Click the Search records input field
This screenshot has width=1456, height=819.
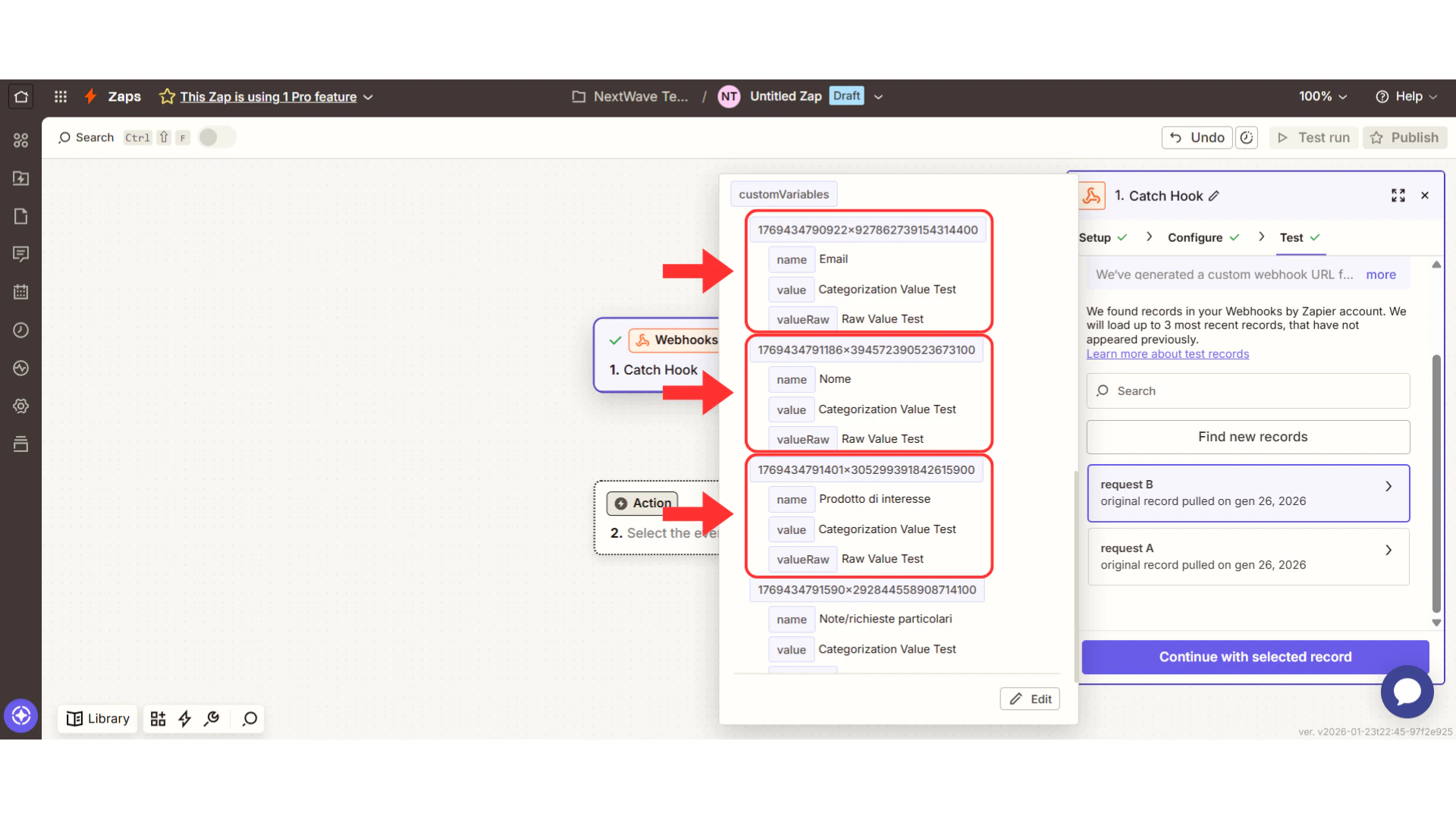1247,391
